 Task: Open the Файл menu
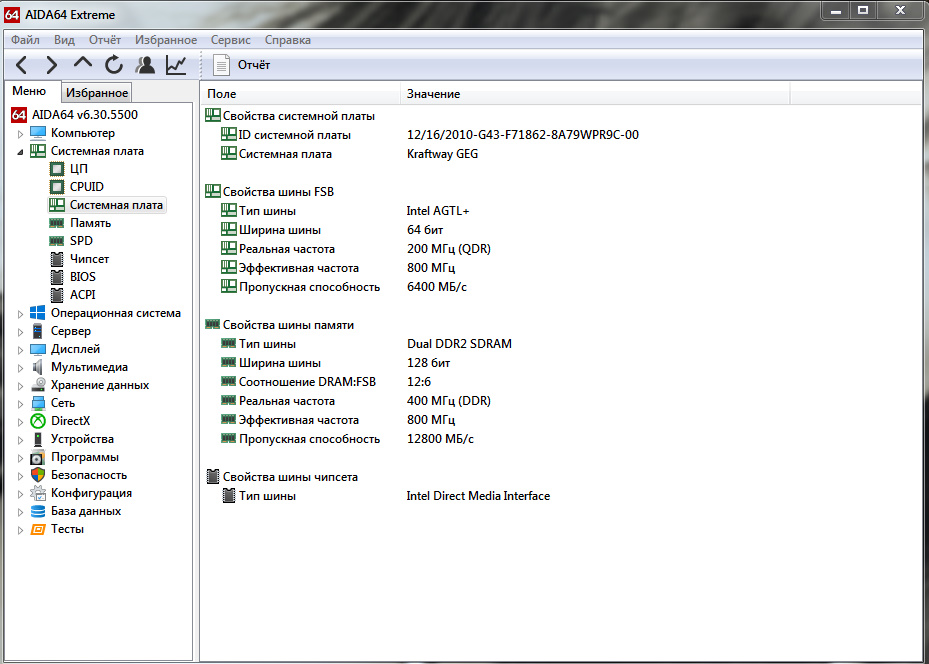[x=25, y=40]
